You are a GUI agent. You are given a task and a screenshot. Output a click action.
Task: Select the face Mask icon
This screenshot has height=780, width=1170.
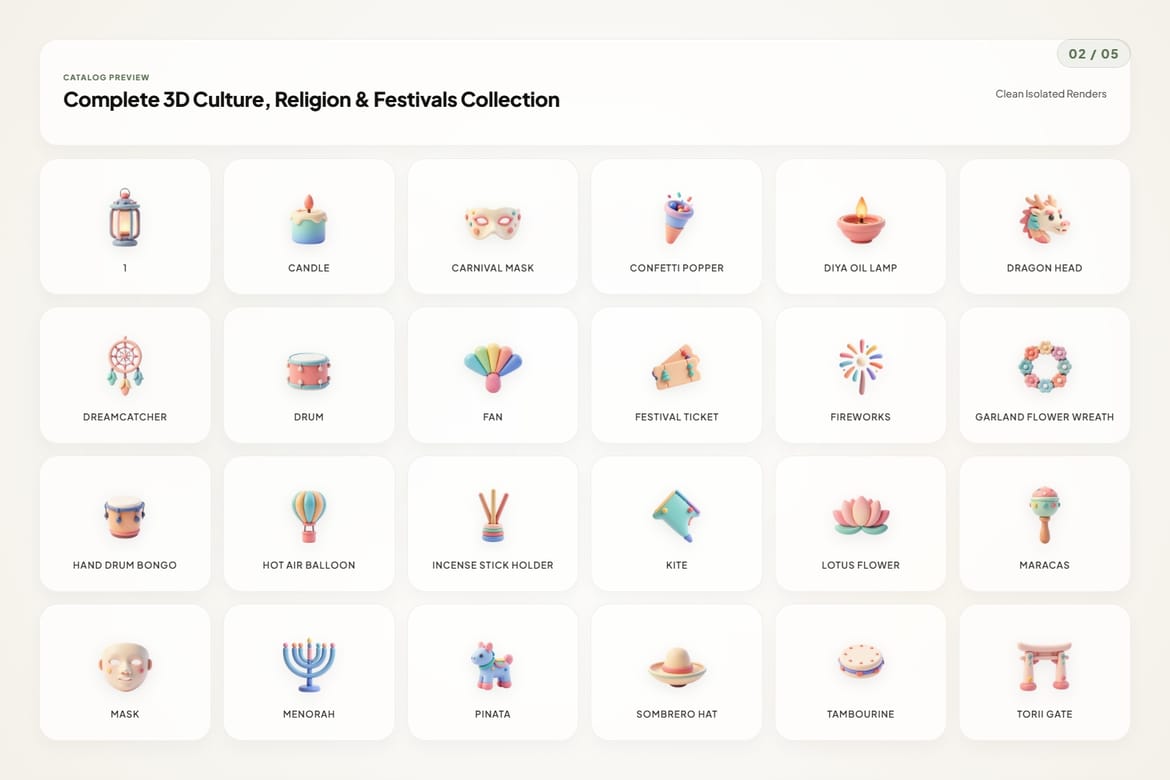[125, 667]
